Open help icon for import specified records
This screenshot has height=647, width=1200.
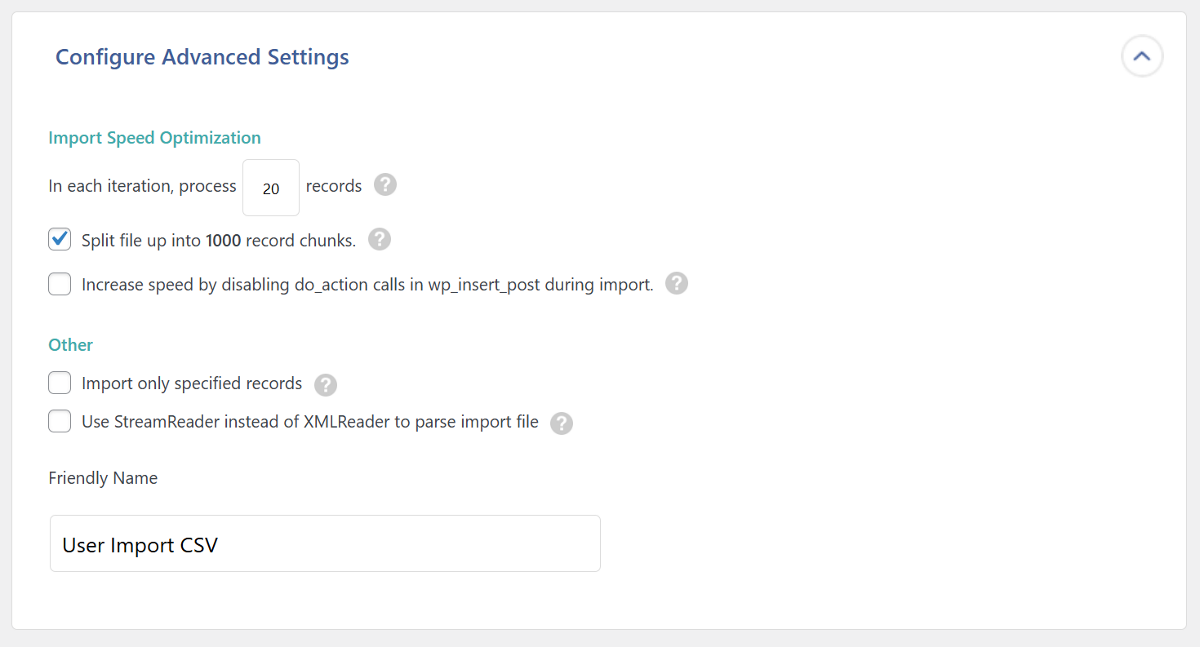pyautogui.click(x=325, y=385)
